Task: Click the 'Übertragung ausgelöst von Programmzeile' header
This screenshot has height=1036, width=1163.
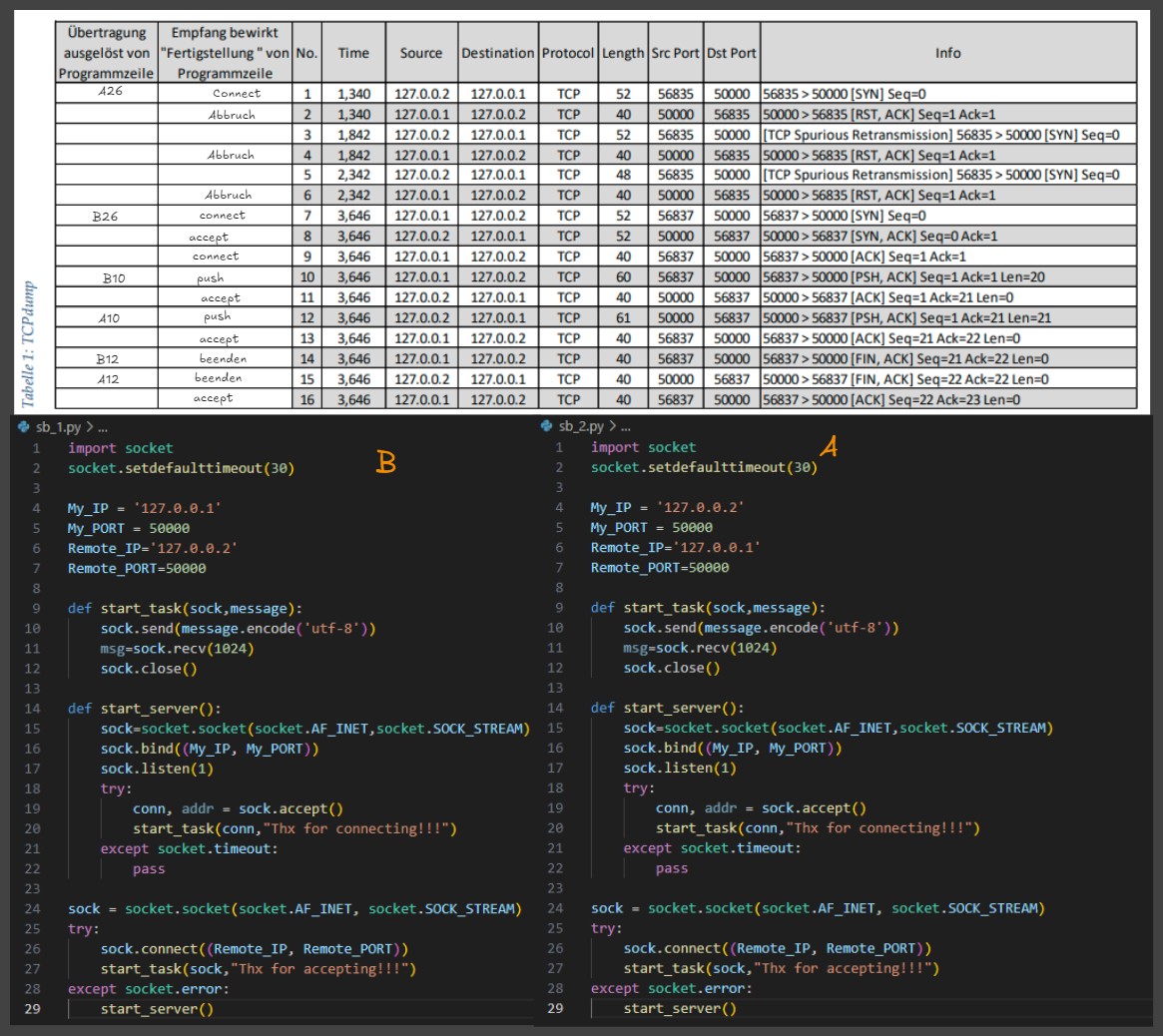Action: (106, 53)
